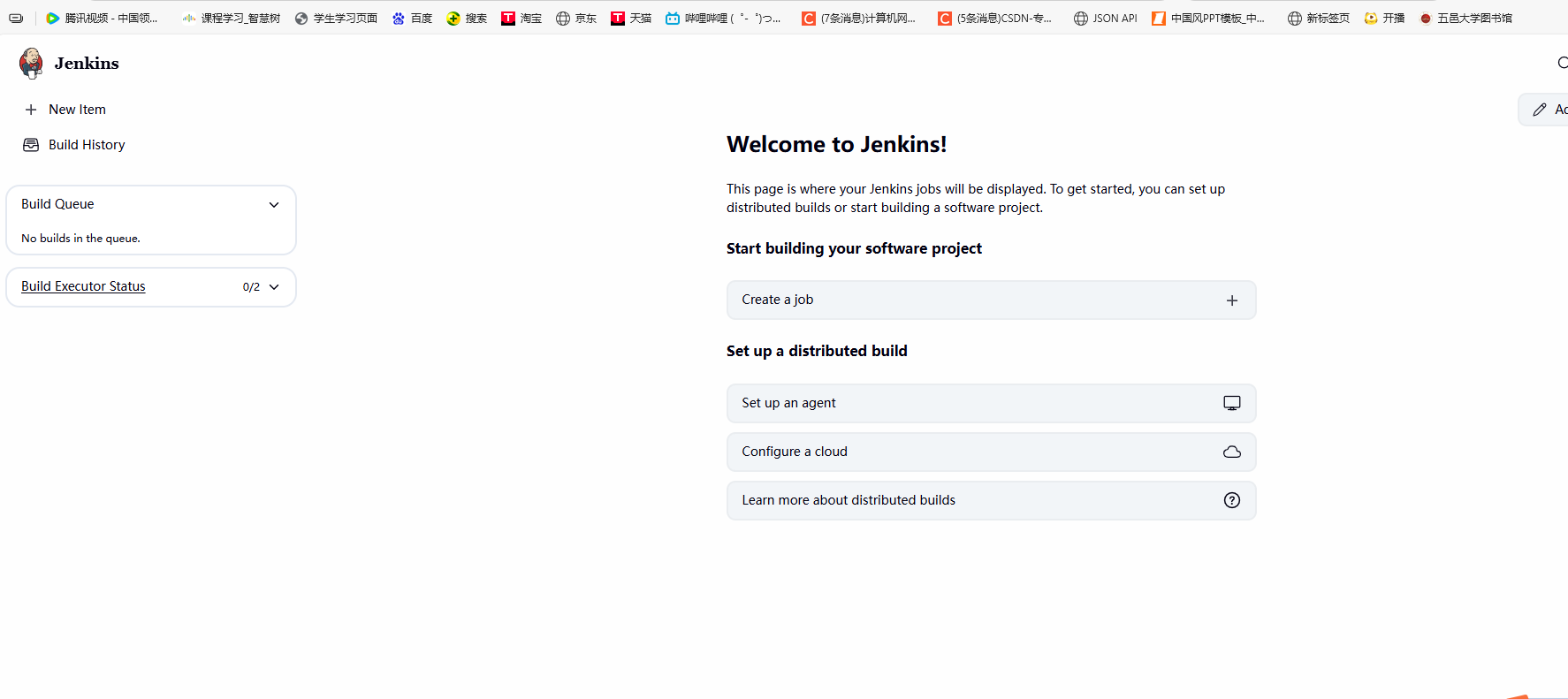Image resolution: width=1568 pixels, height=699 pixels.
Task: Open the New Item page
Action: [77, 110]
